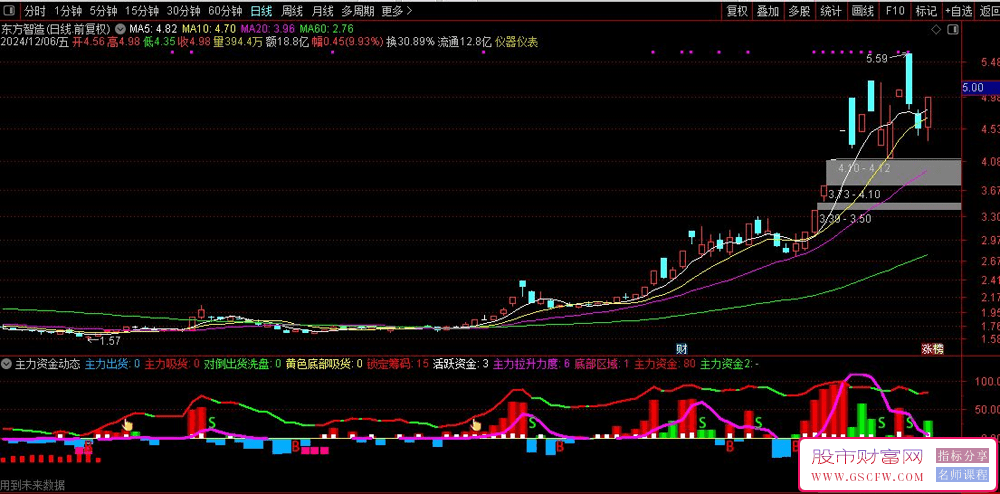Open the 多周期 multi-period view

(357, 11)
